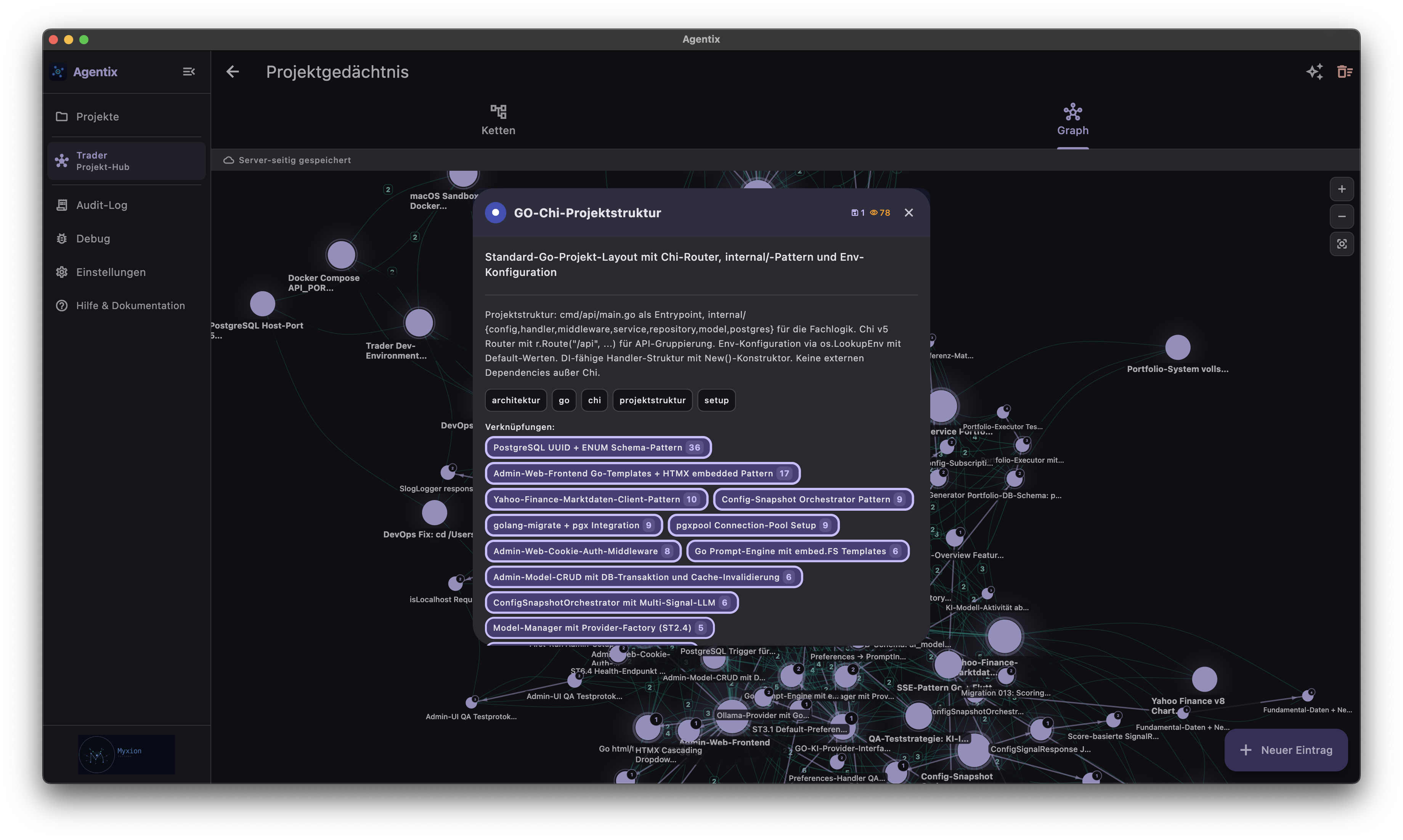Screen dimensions: 1403x840
Task: Open link golang-migrate + pgx Integration
Action: coord(573,525)
